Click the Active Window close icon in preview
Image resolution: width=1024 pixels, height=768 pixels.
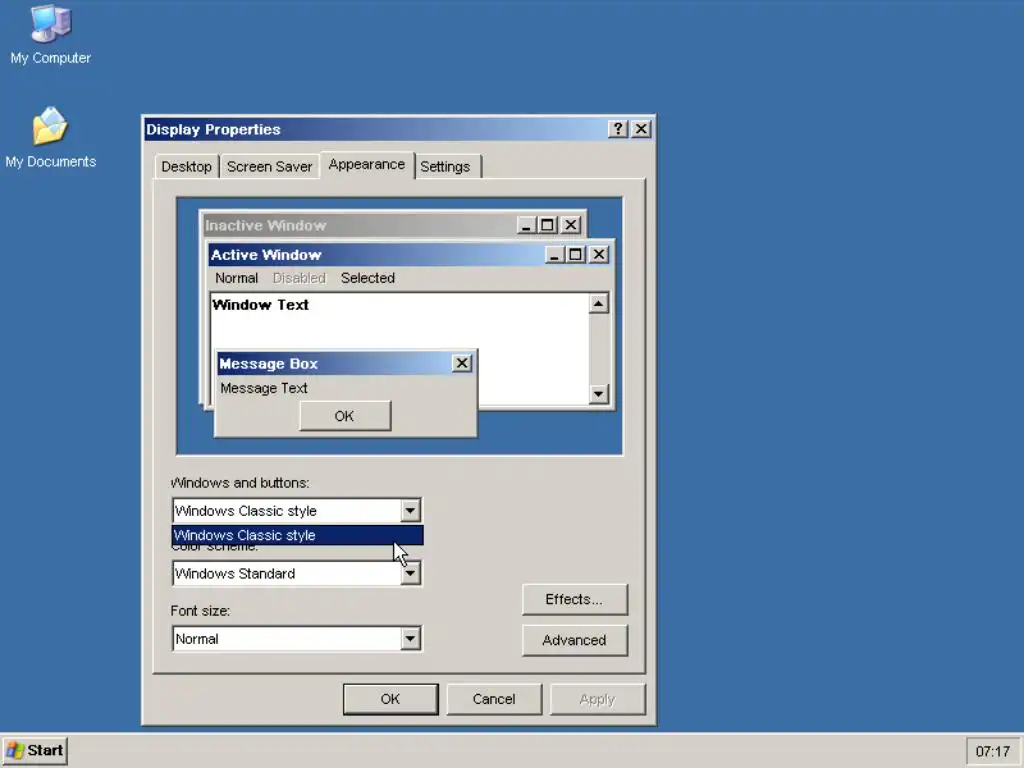tap(599, 255)
